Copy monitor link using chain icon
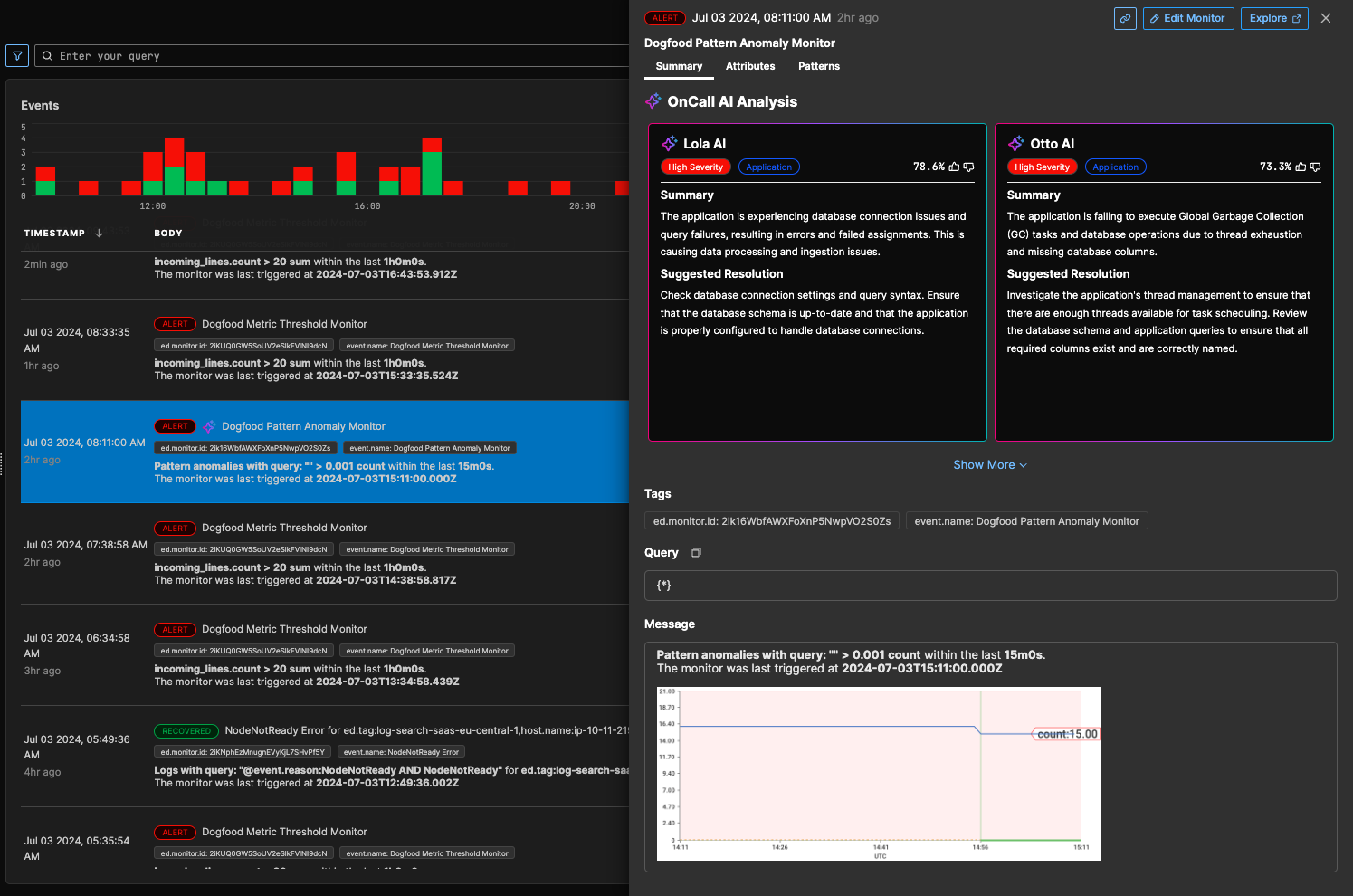 1125,18
